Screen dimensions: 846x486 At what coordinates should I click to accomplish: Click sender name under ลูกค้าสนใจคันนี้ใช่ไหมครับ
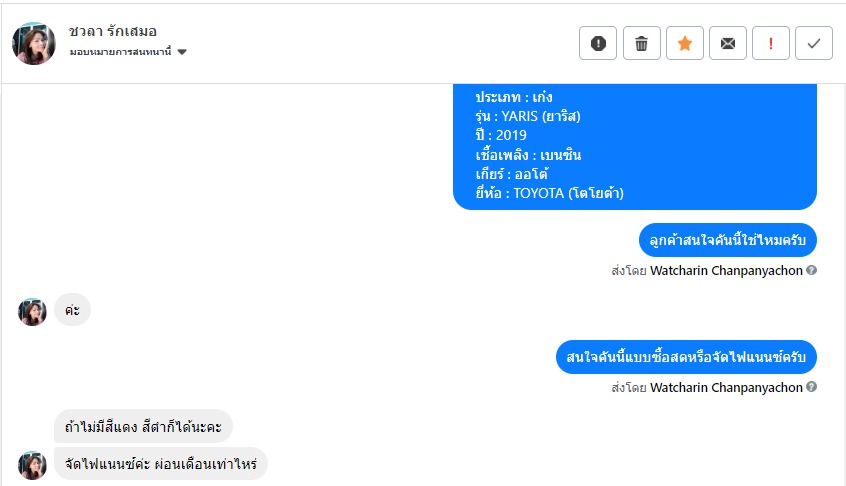click(x=726, y=270)
